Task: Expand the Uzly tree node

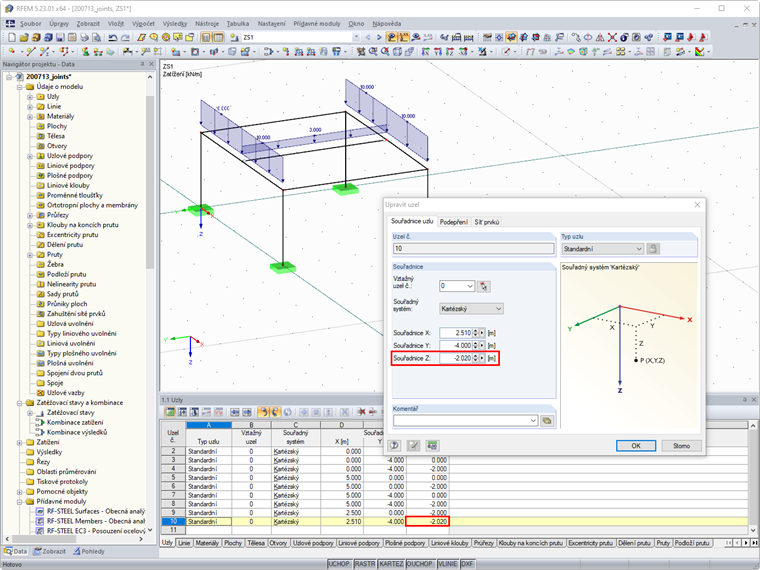Action: coord(30,96)
